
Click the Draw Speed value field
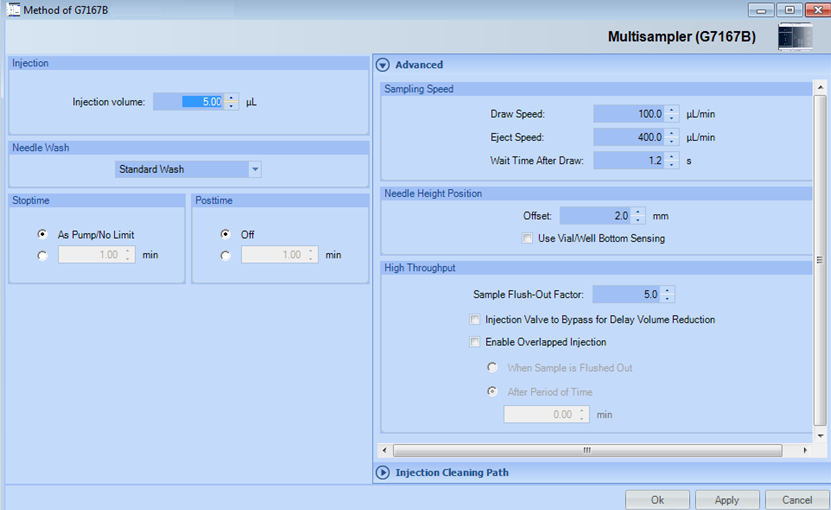pos(628,114)
